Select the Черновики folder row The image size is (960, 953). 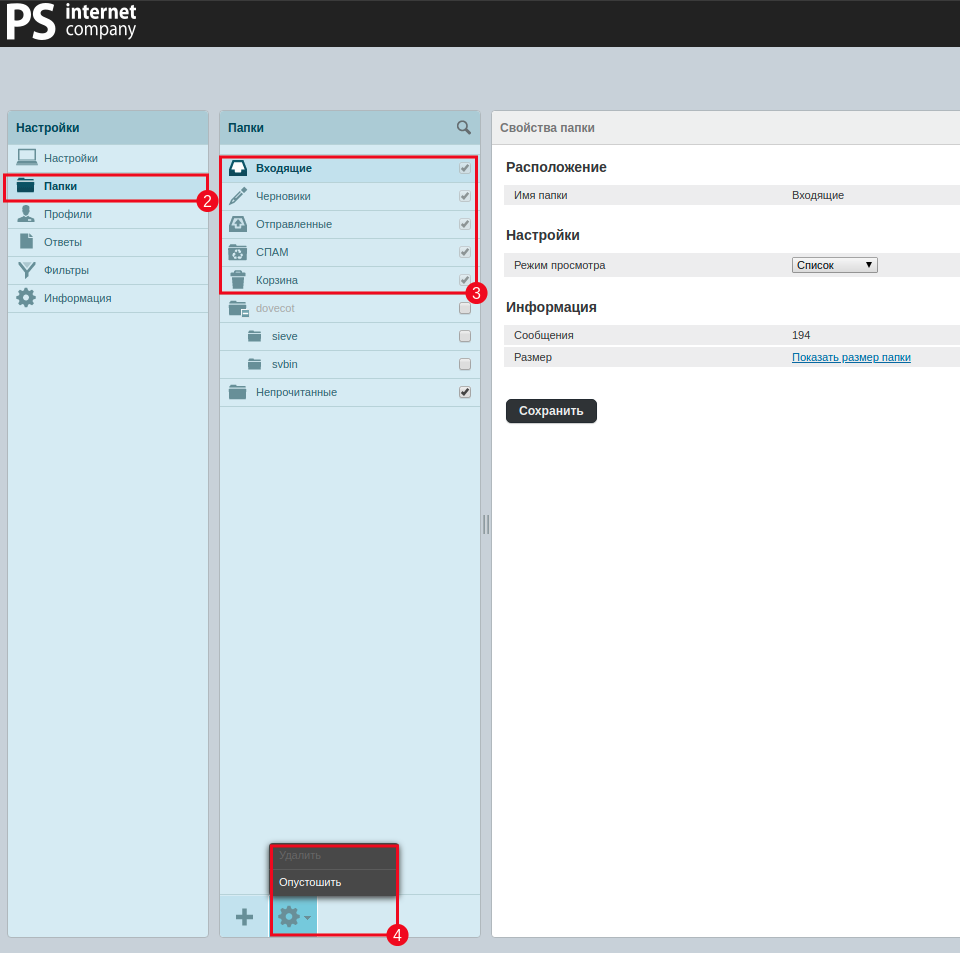(350, 196)
